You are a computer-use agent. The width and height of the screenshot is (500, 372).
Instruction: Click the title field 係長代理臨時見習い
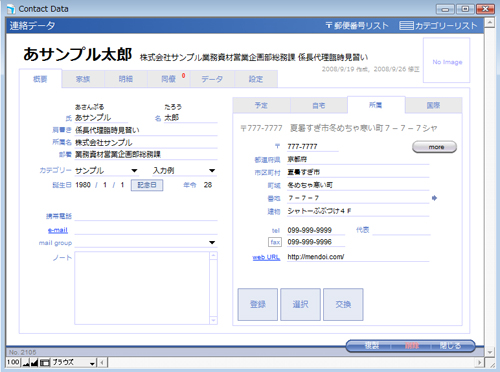pos(146,130)
